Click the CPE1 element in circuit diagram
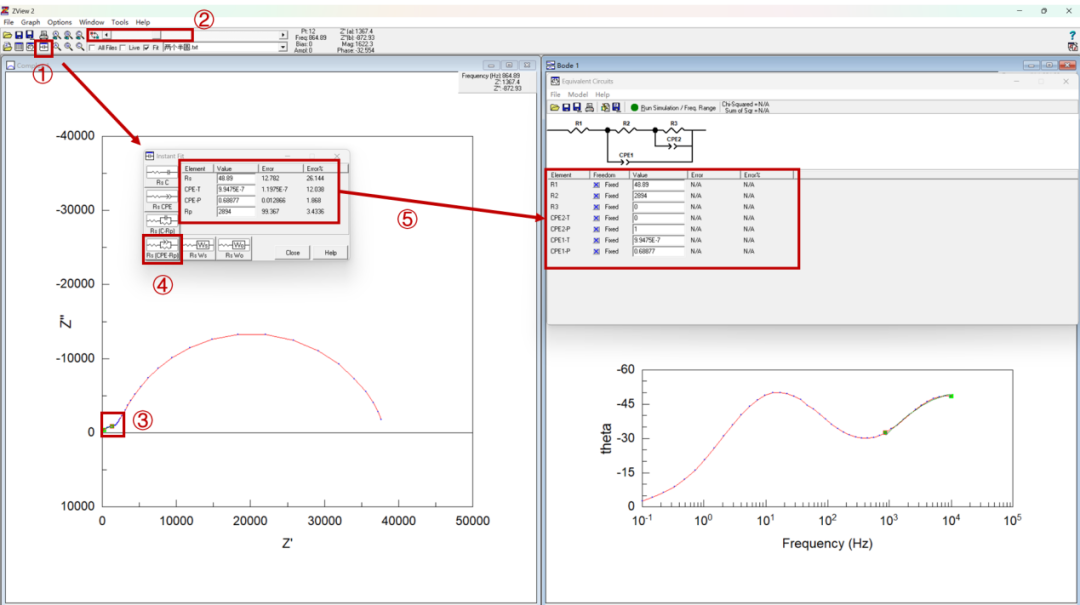The width and height of the screenshot is (1080, 605). 625,159
